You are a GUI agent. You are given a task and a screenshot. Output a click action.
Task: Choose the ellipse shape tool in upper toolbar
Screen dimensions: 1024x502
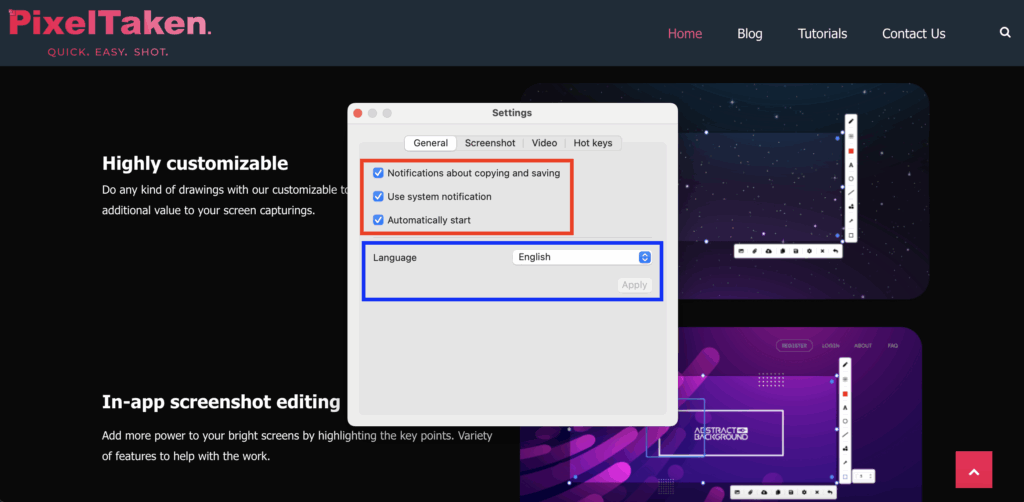[851, 178]
